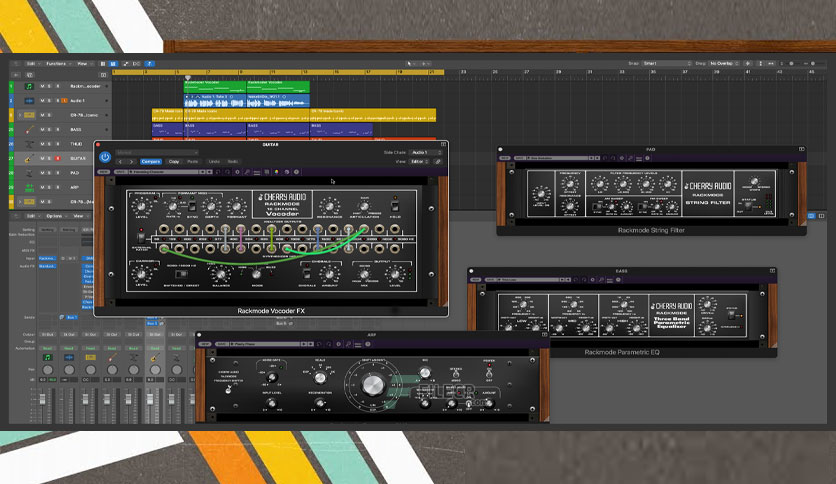Toggle the Vocoder FX plugin power button
This screenshot has width=836, height=484.
[x=105, y=157]
